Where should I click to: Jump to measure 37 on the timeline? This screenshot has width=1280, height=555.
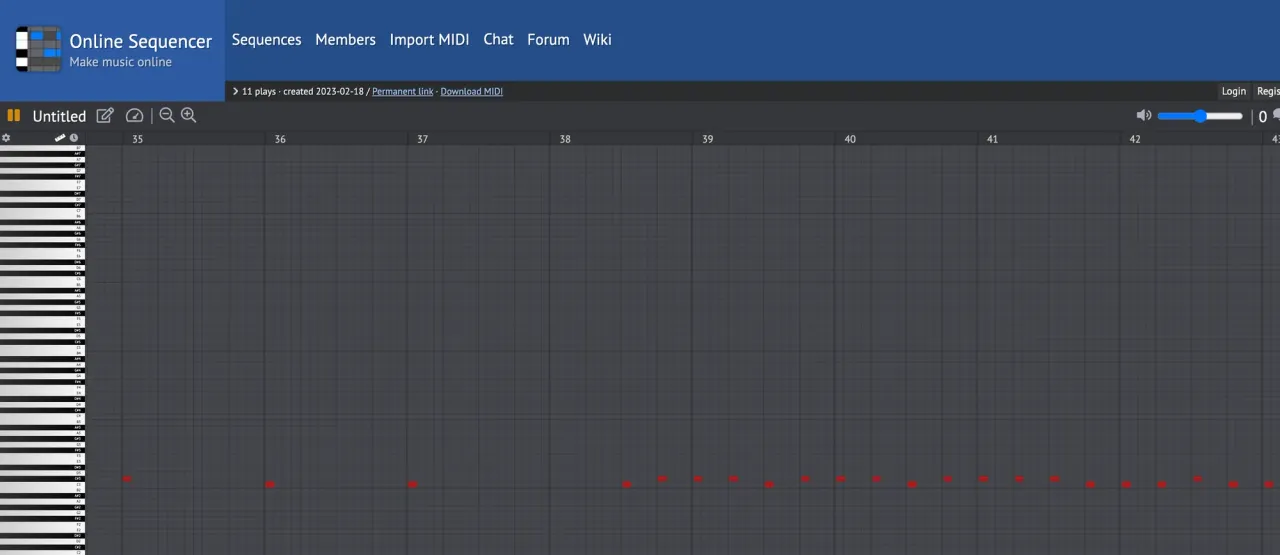(x=422, y=139)
